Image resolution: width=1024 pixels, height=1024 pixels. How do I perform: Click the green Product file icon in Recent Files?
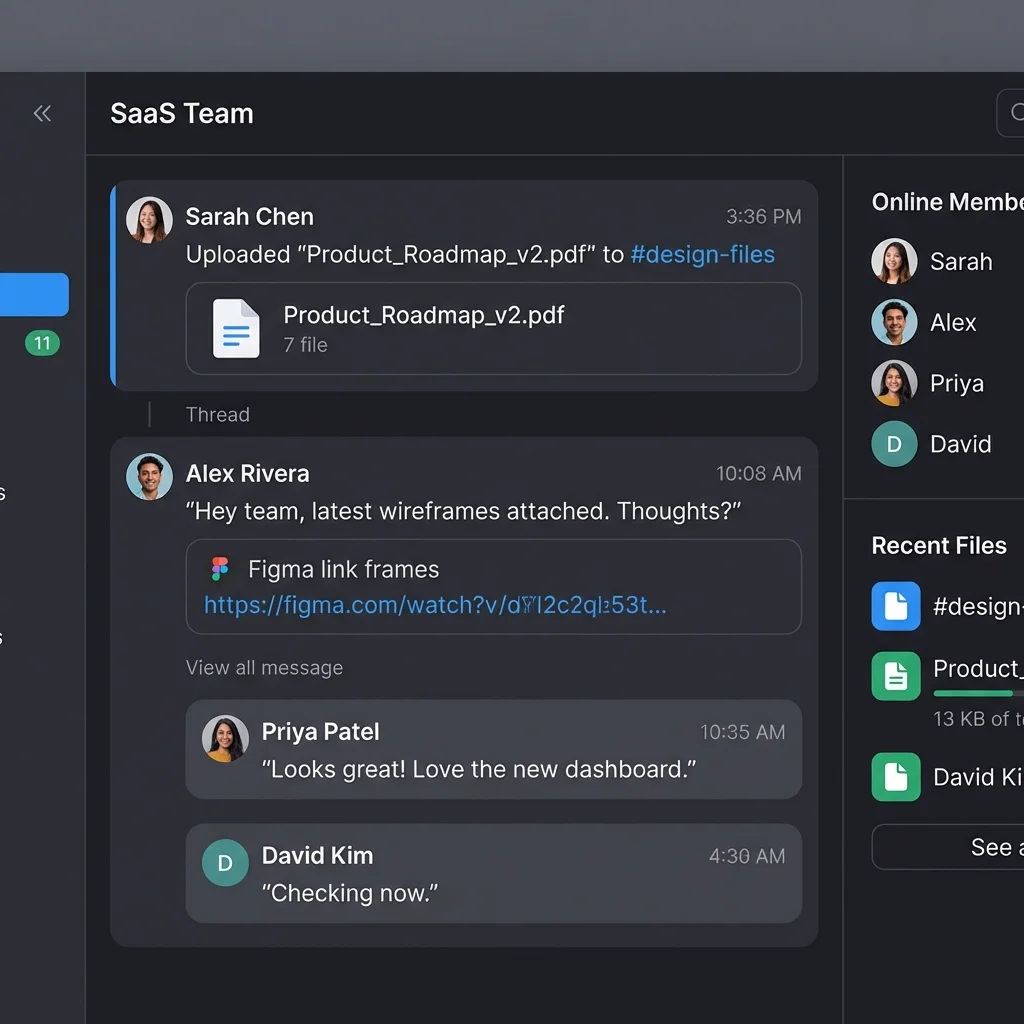[x=896, y=676]
